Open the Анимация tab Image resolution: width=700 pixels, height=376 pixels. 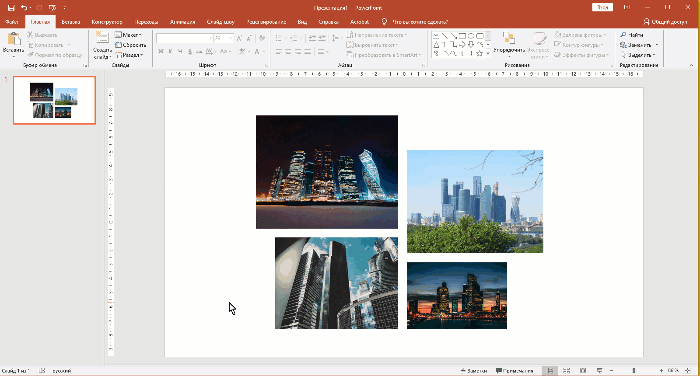pos(183,22)
